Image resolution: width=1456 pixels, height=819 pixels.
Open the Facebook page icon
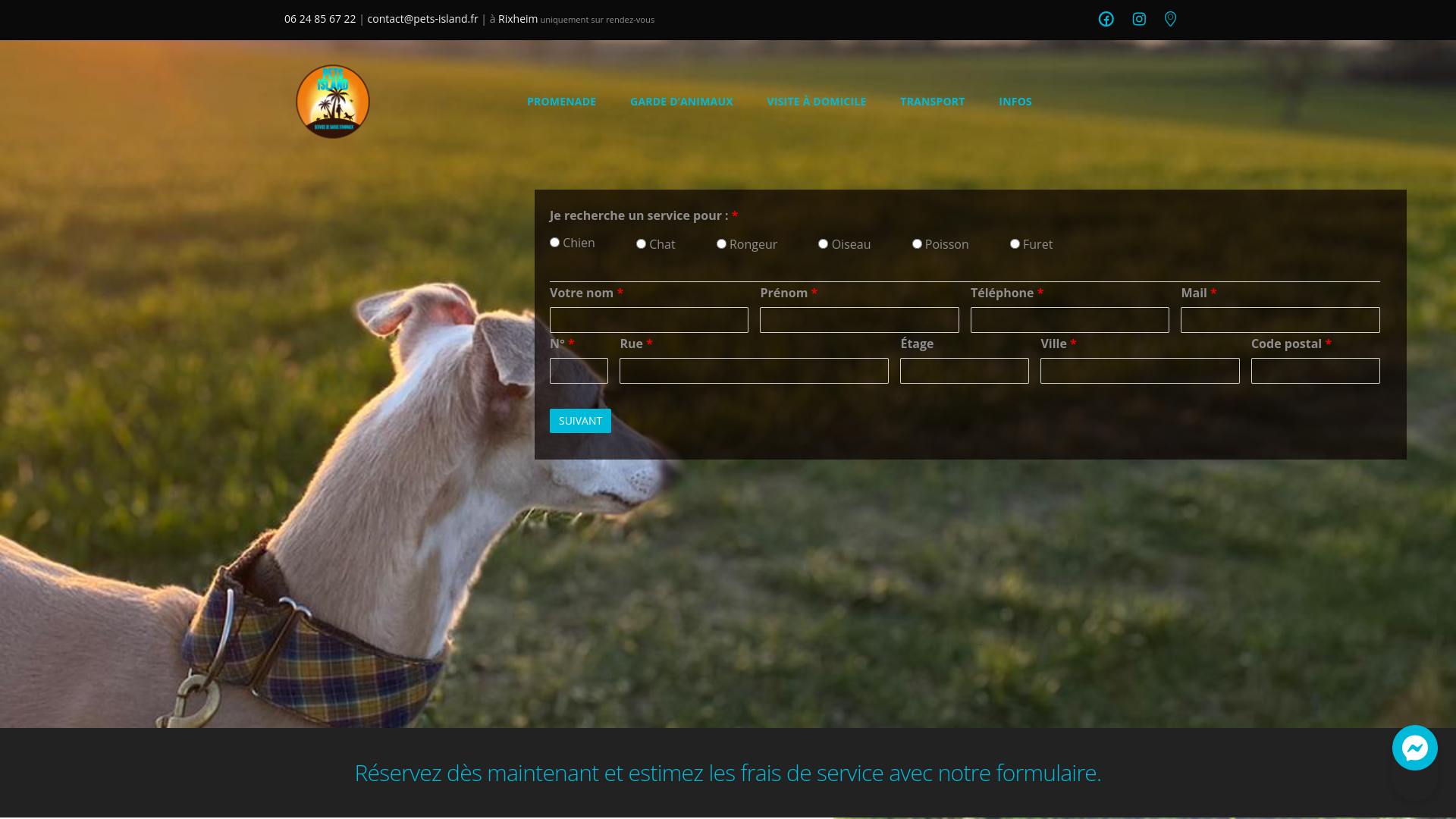[1106, 19]
